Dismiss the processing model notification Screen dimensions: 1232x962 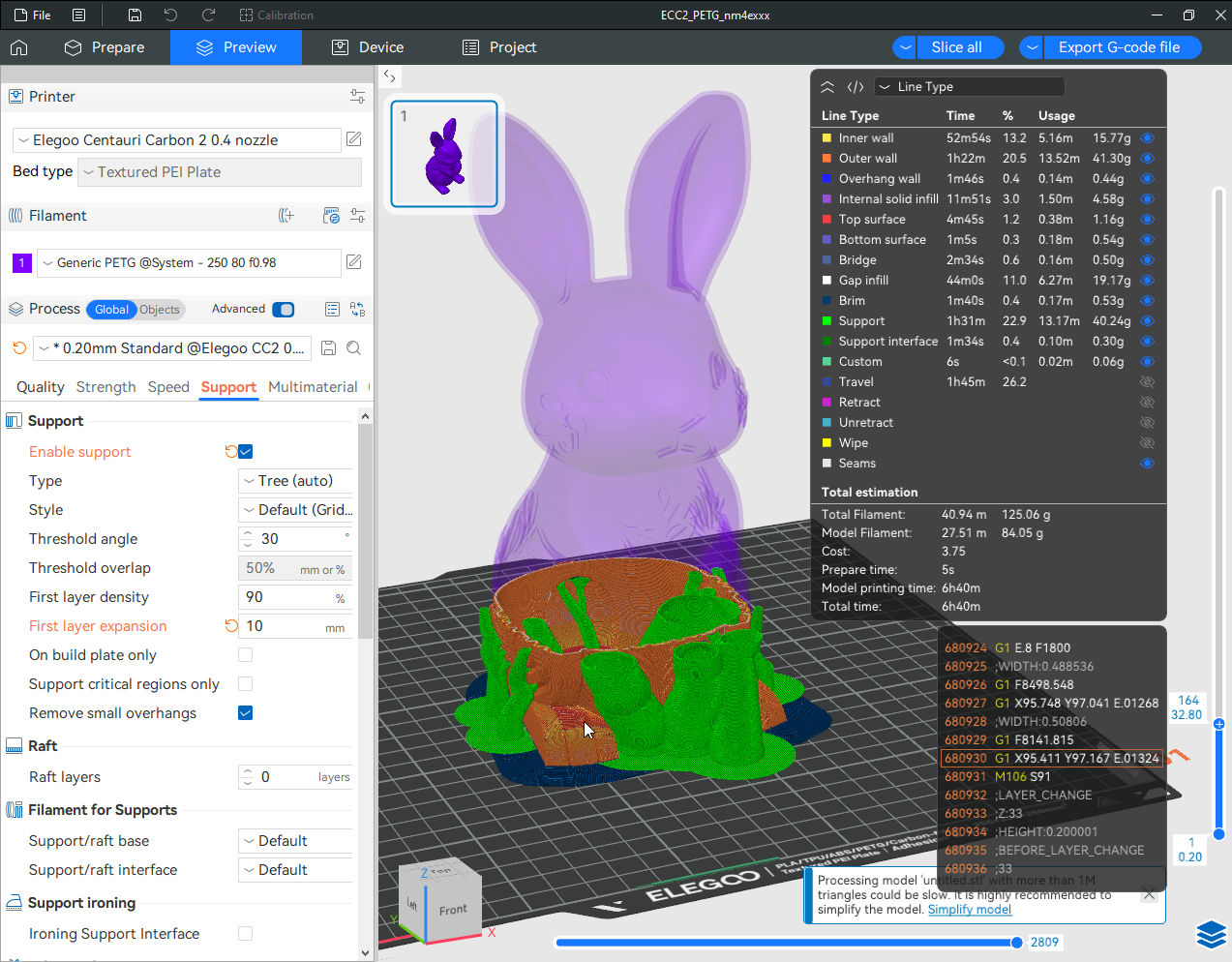pyautogui.click(x=1149, y=895)
